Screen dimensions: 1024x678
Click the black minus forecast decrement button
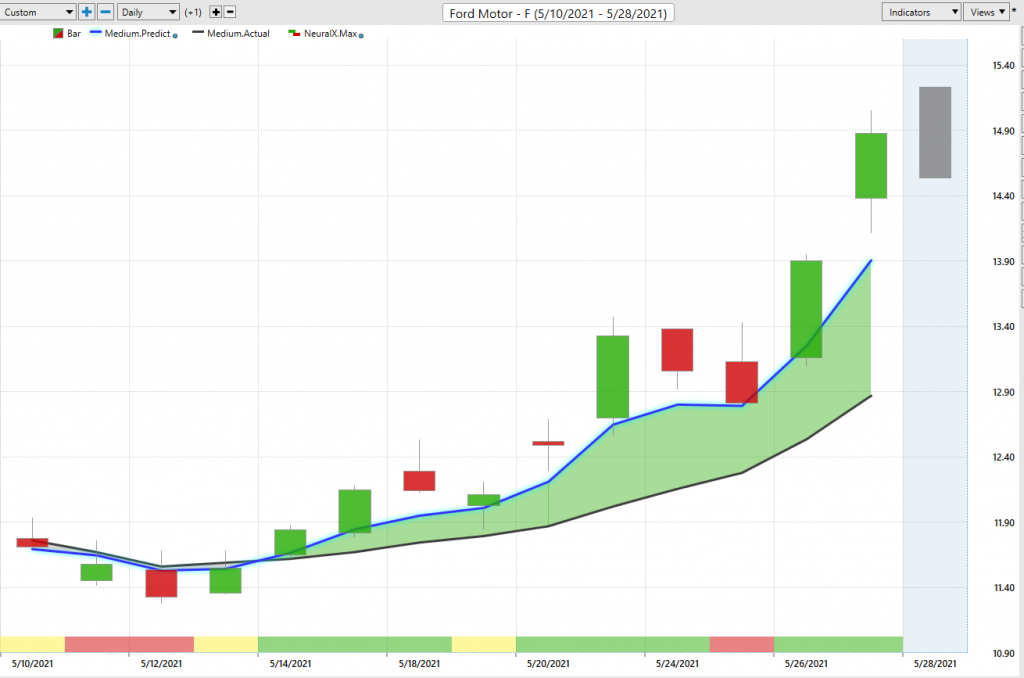230,12
